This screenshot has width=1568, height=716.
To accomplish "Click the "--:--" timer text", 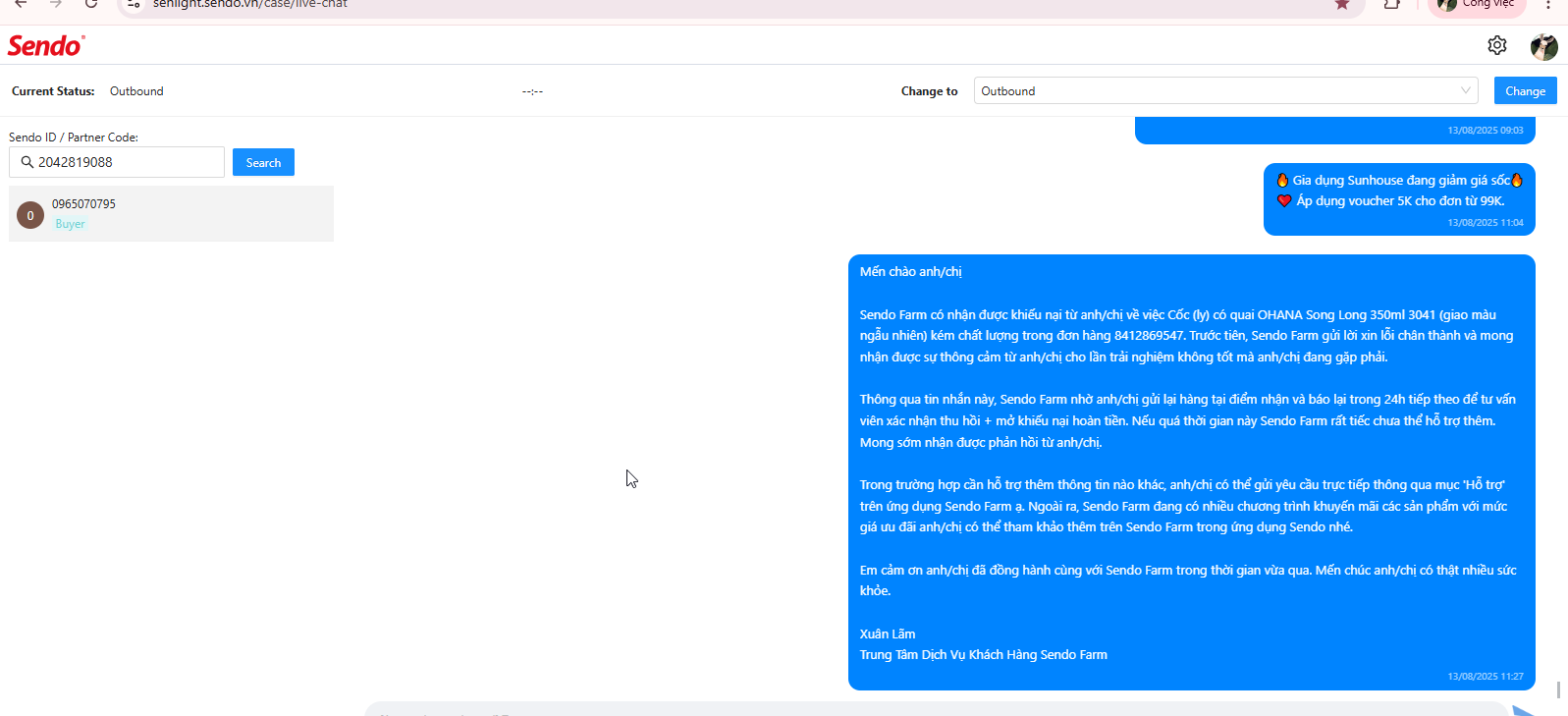I will click(x=532, y=91).
